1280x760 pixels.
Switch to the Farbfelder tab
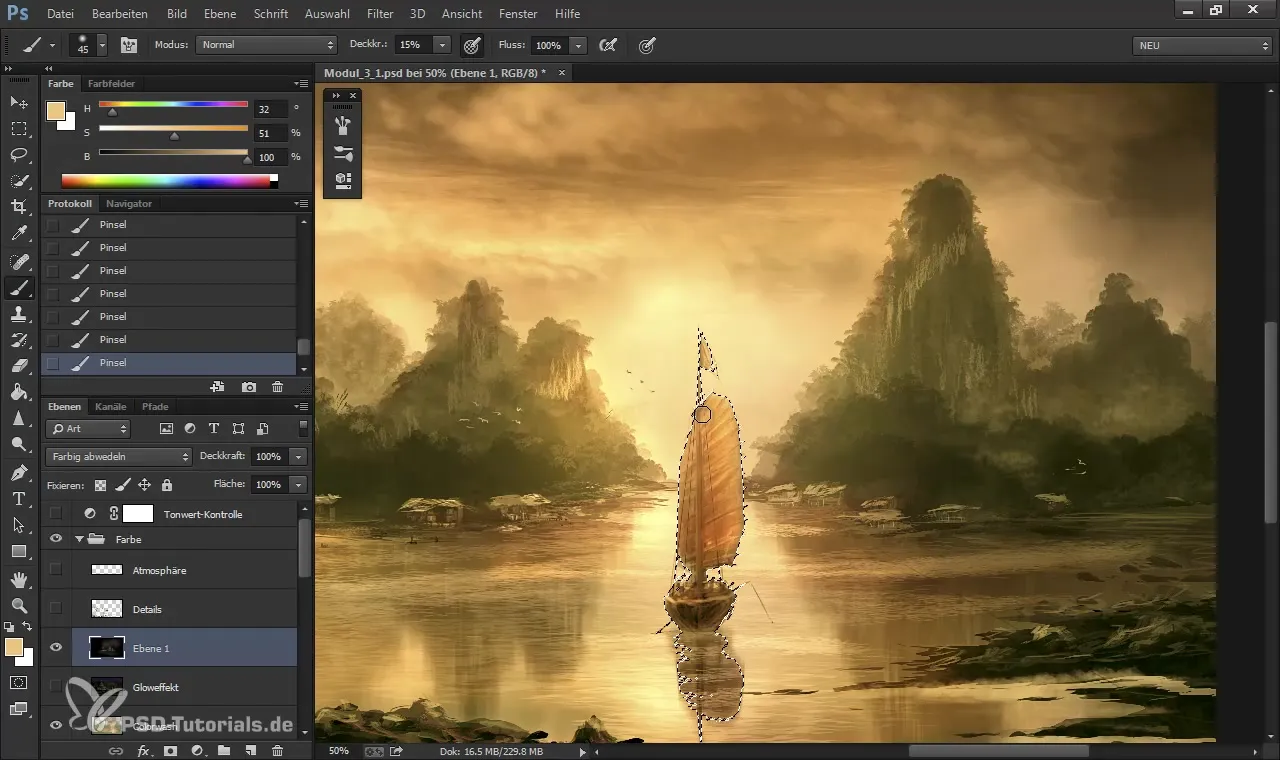click(x=111, y=83)
